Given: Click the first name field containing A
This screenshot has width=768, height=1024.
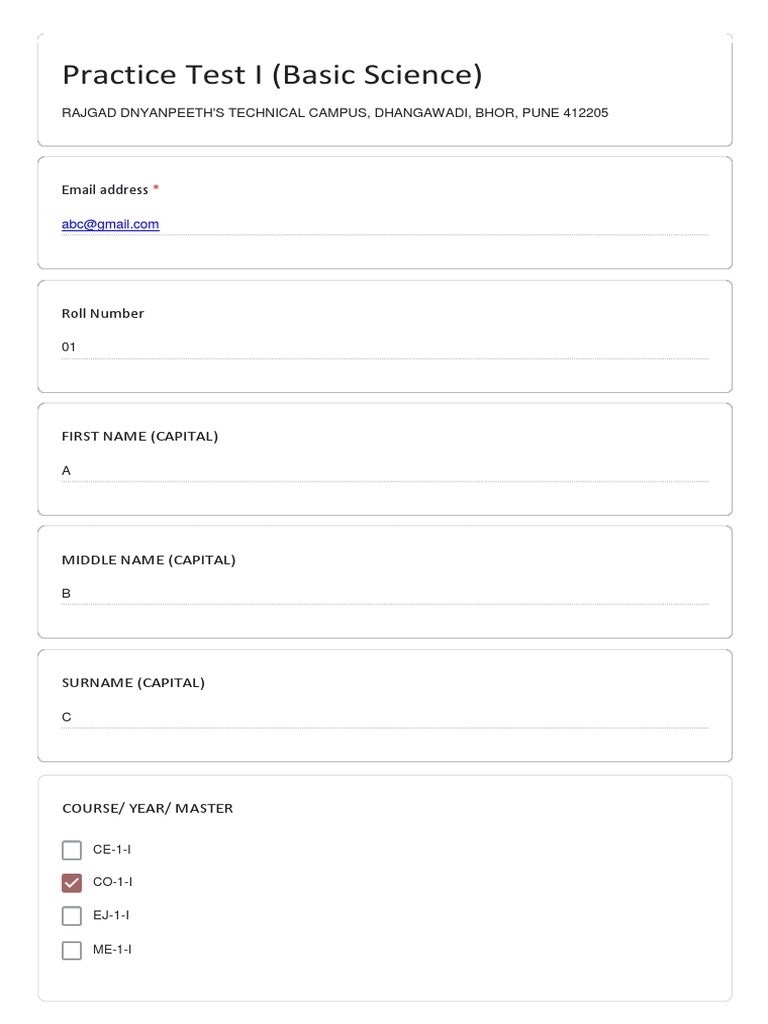Looking at the screenshot, I should [385, 470].
